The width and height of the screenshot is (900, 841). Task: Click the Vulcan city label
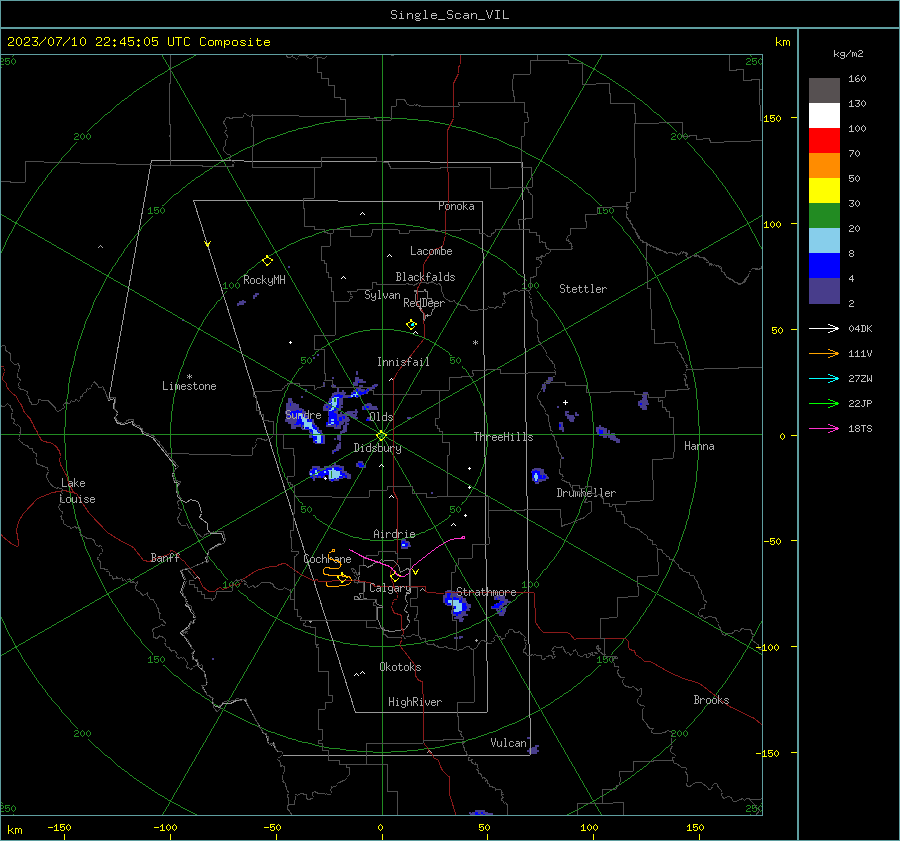pyautogui.click(x=508, y=743)
